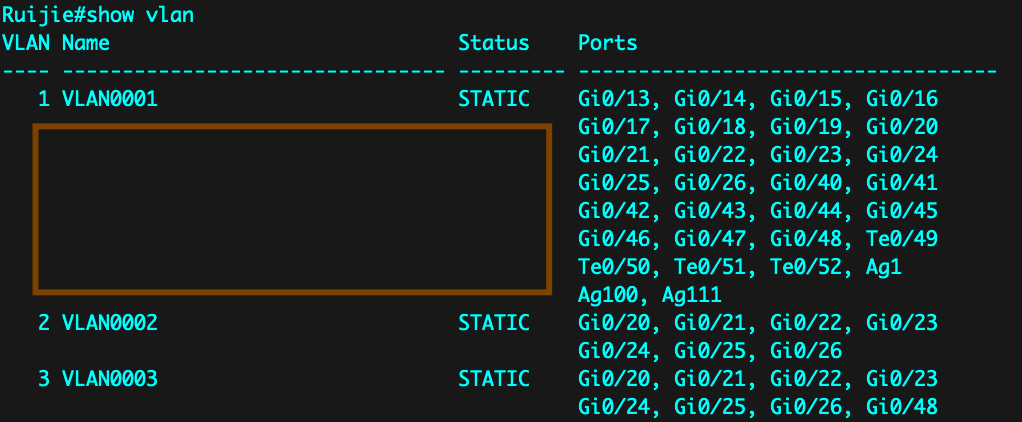Click the STATIC status in the VLAN0001 row
1022x422 pixels.
(494, 100)
